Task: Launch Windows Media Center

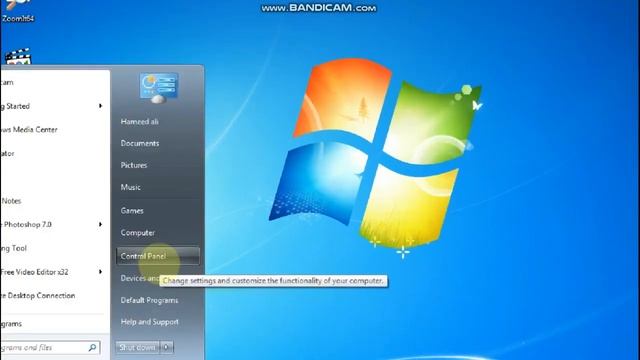Action: point(29,130)
